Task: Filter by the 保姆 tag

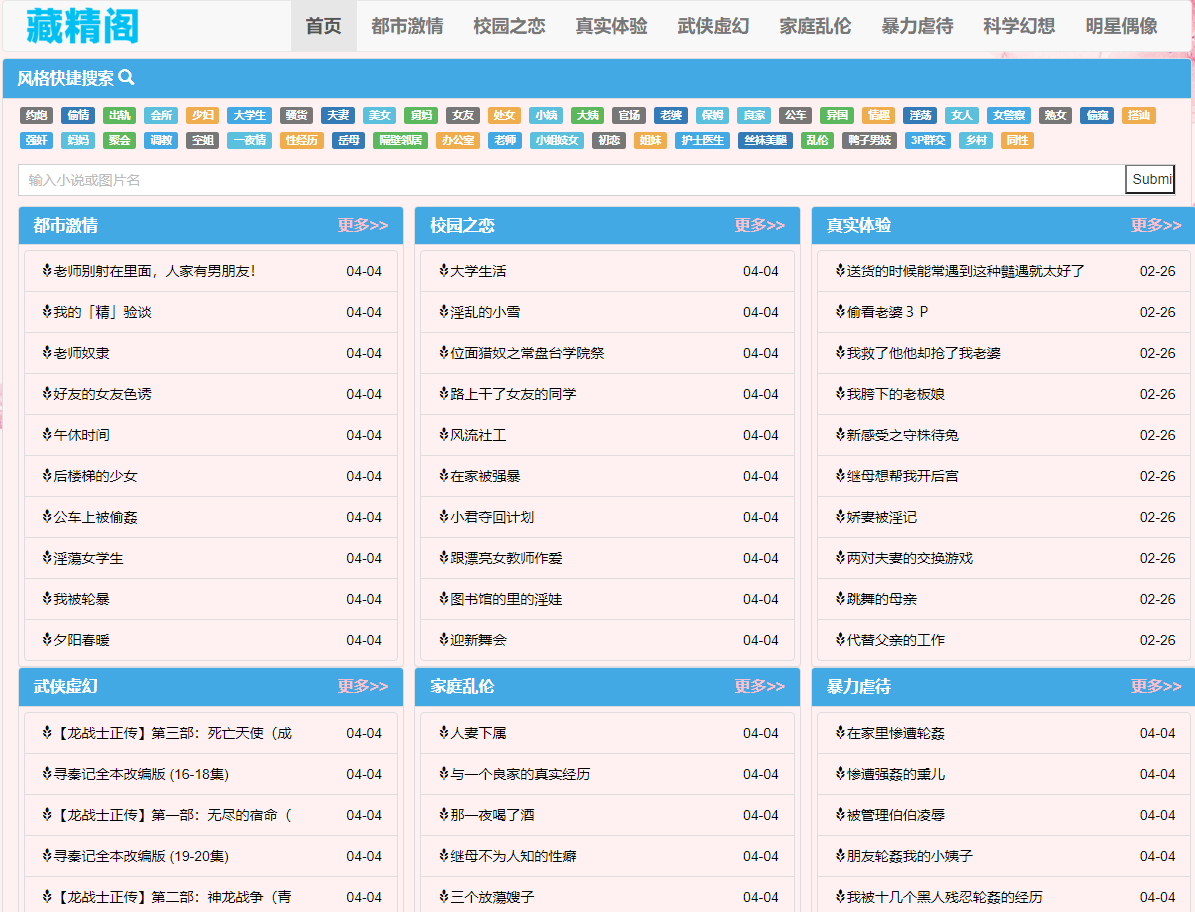Action: tap(713, 115)
